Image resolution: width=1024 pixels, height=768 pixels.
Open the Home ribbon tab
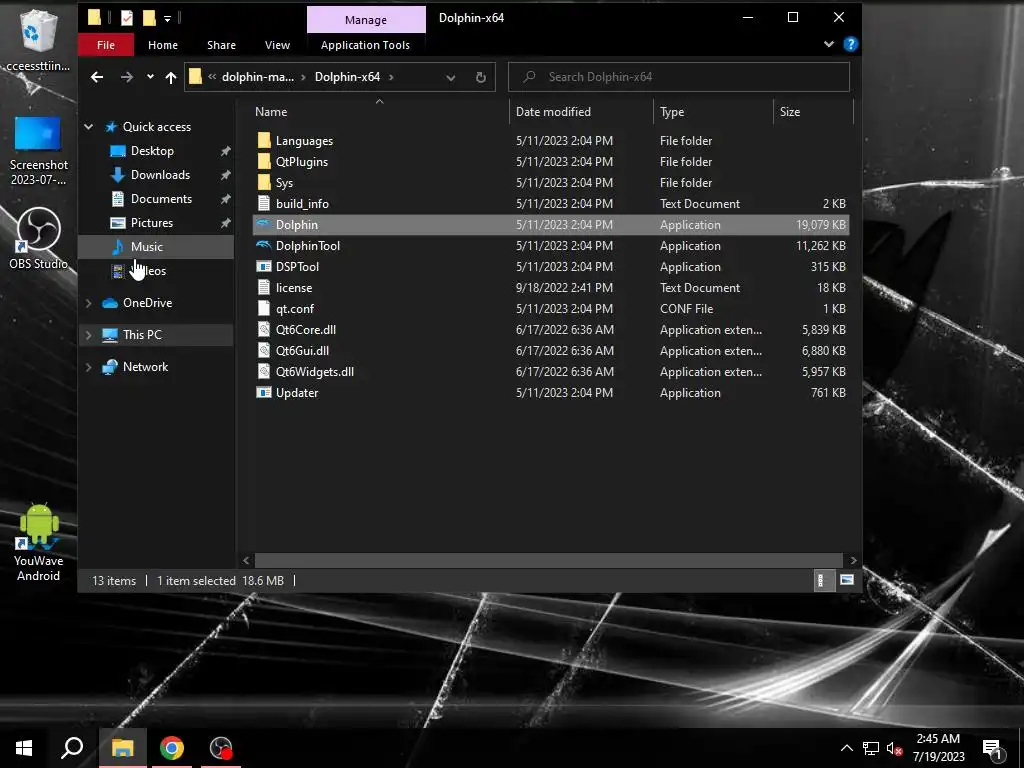pos(163,45)
